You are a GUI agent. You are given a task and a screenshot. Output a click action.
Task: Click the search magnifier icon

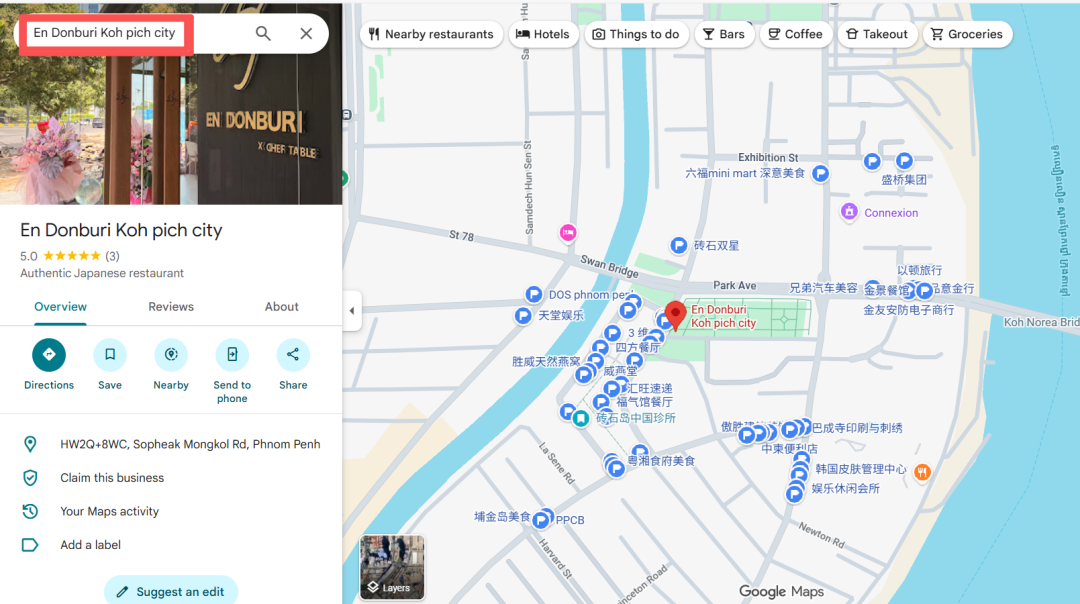tap(263, 33)
